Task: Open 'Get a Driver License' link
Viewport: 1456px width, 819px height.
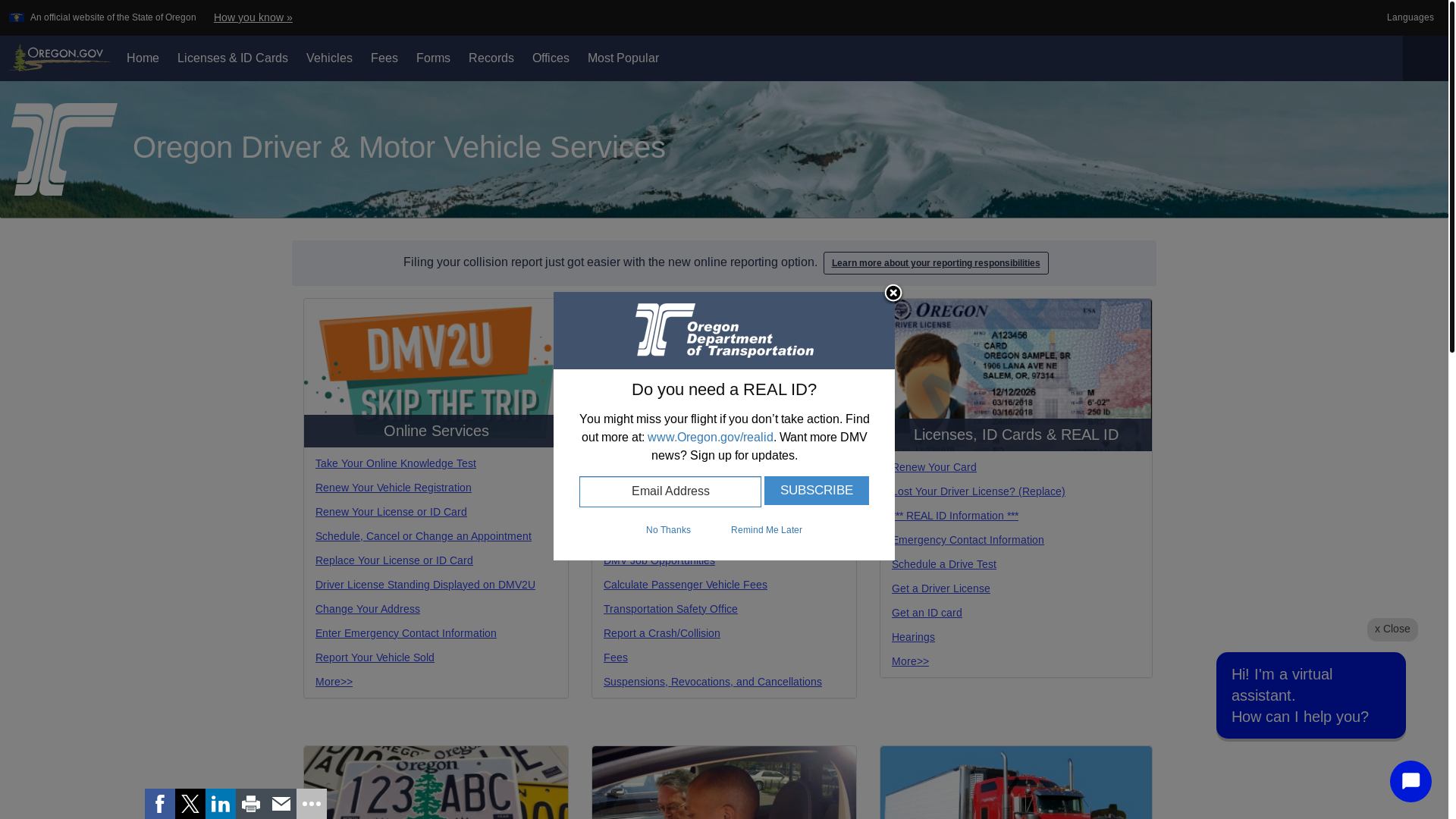Action: (941, 588)
